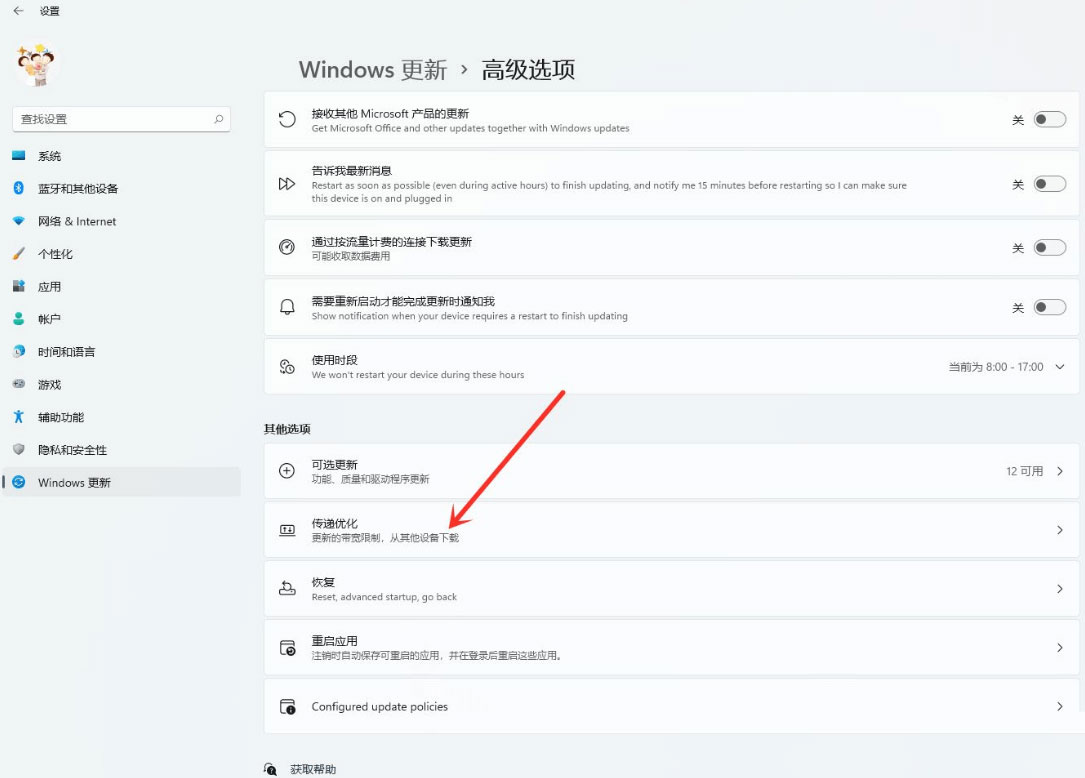Click the magnifier icon in search box

[x=219, y=119]
